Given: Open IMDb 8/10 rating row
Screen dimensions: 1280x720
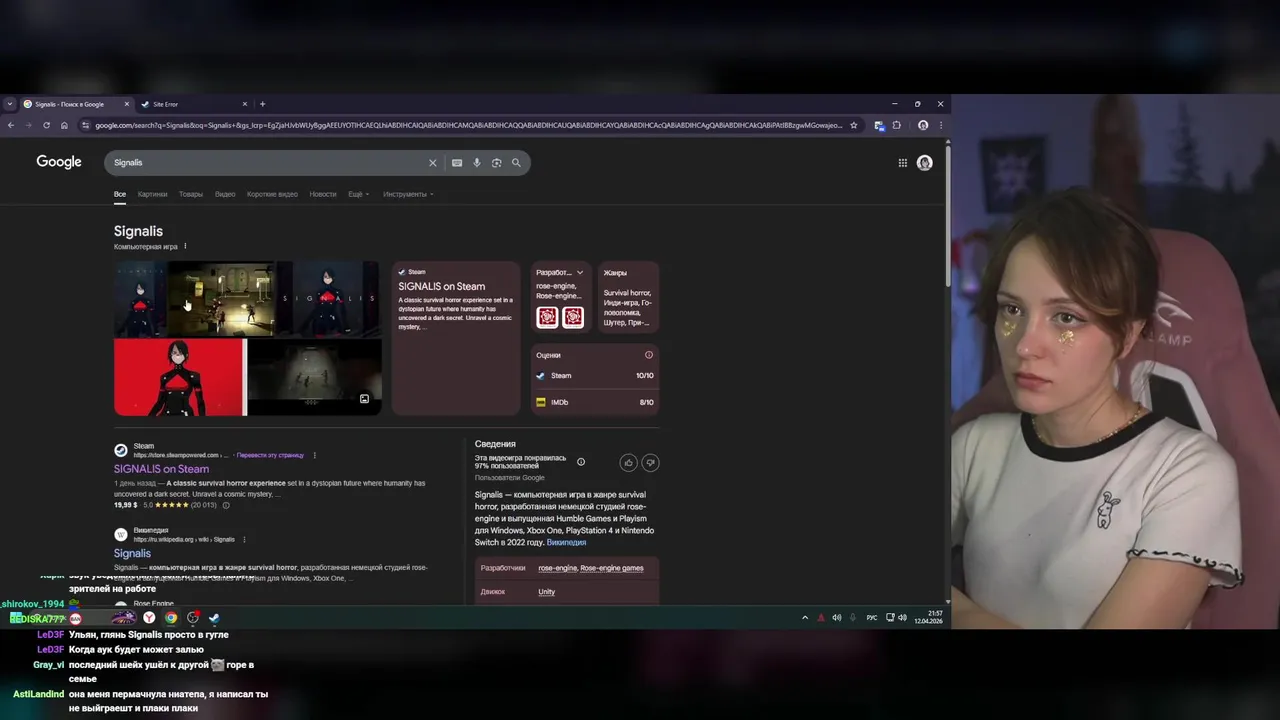Looking at the screenshot, I should point(594,402).
